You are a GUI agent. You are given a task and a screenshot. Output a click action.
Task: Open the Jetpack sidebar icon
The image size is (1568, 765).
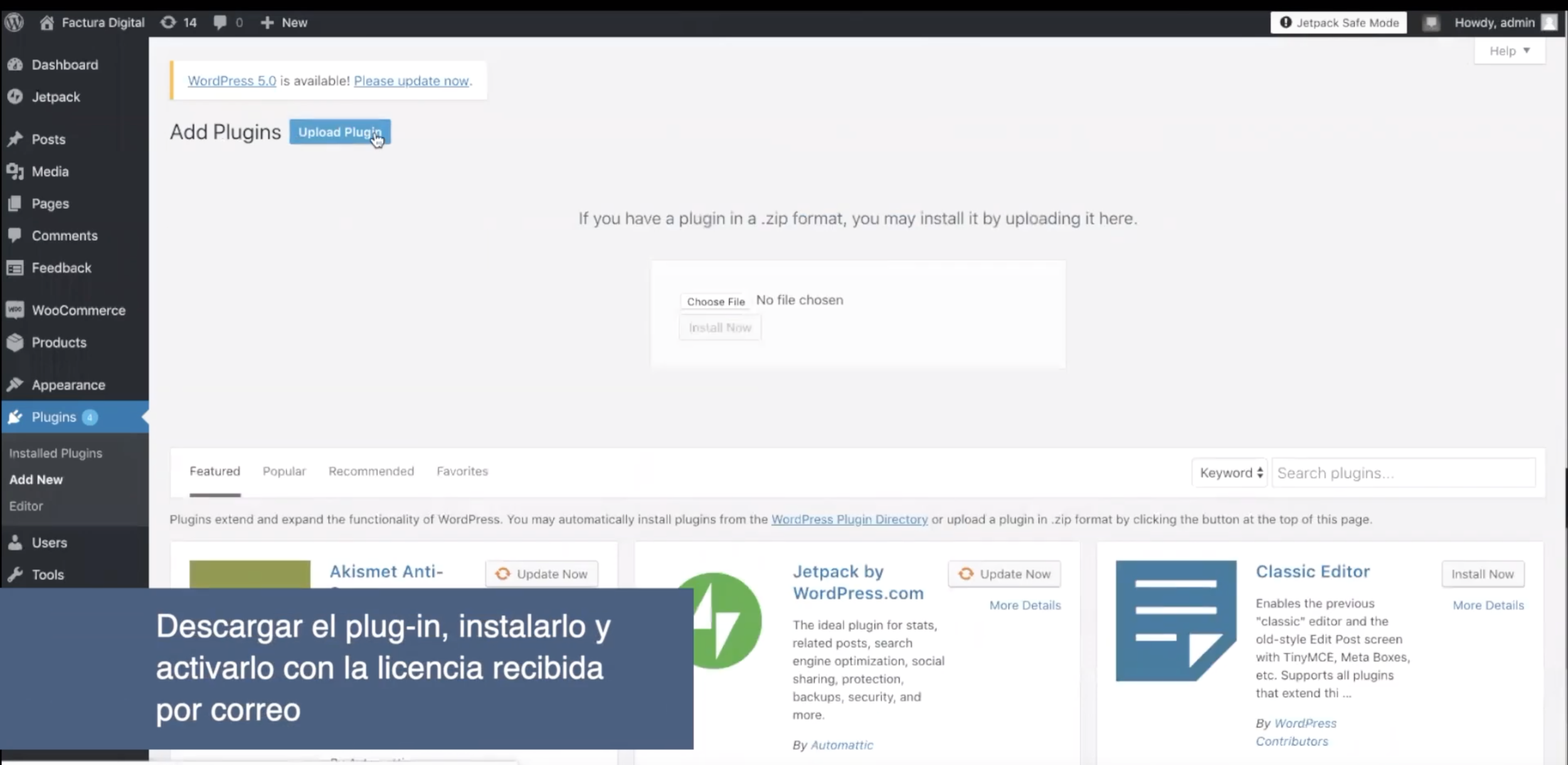point(15,97)
